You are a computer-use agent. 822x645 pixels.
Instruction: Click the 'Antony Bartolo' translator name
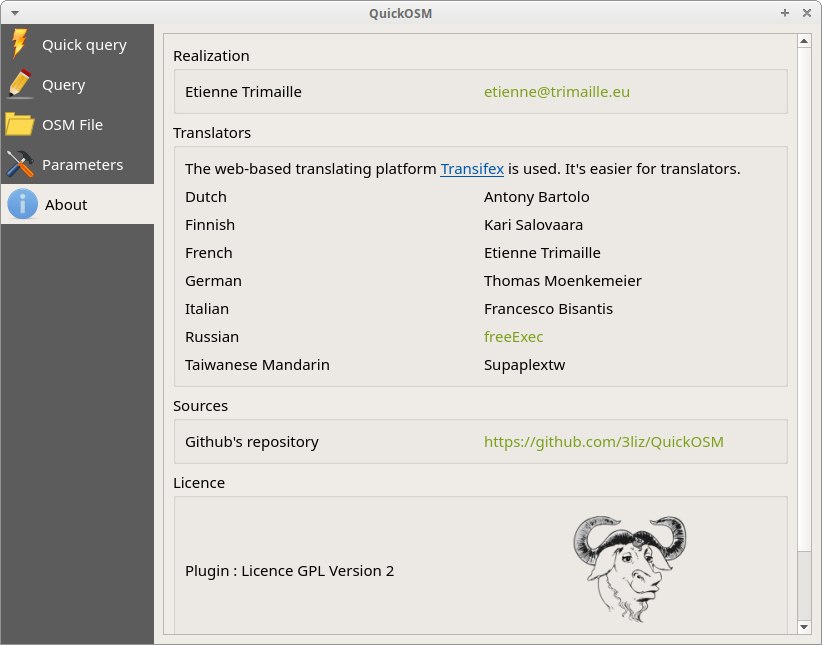click(x=536, y=197)
